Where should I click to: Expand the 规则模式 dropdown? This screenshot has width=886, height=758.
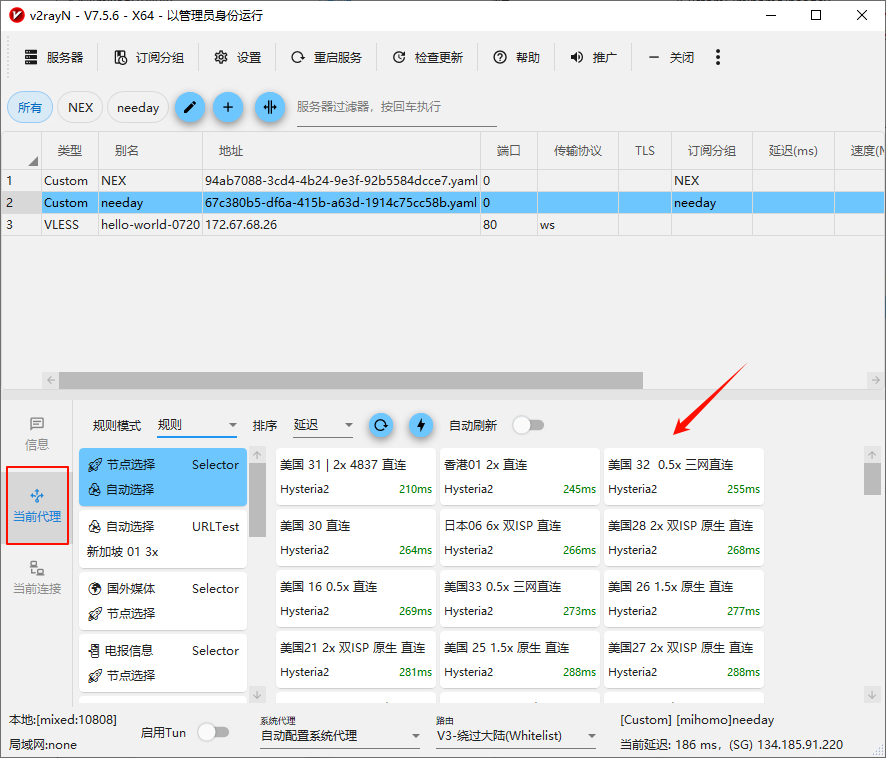coord(196,425)
